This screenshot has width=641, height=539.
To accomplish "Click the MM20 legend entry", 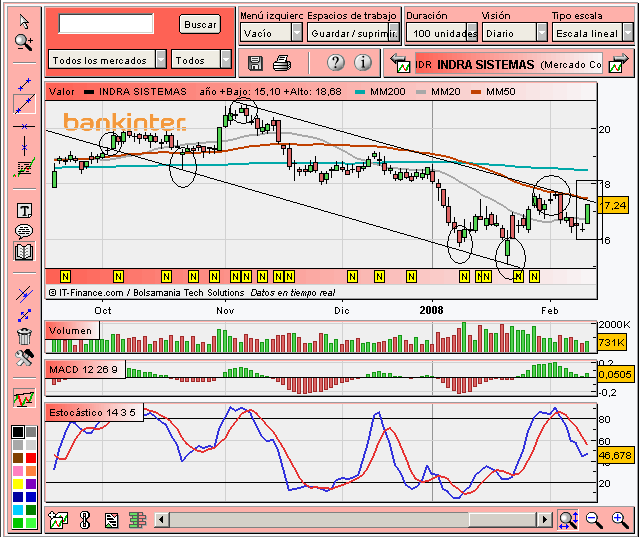I will point(438,92).
